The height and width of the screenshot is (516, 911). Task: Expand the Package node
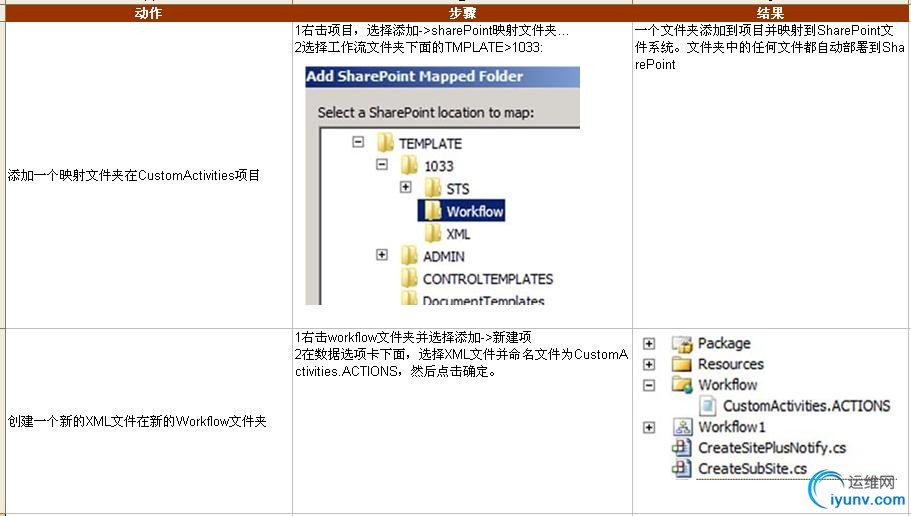(x=649, y=343)
